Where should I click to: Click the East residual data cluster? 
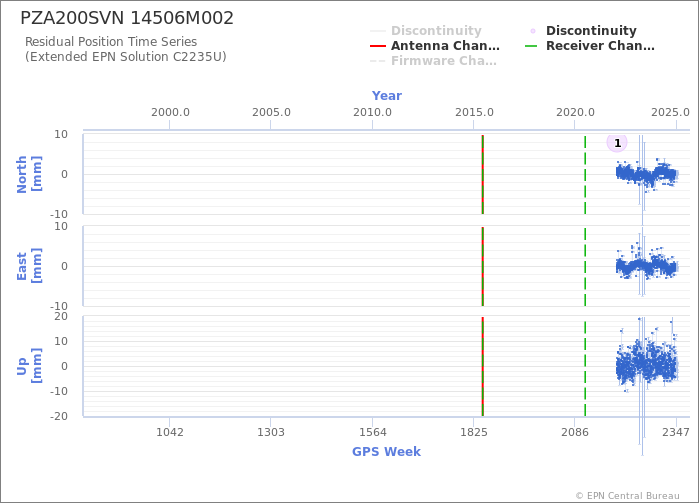point(646,267)
